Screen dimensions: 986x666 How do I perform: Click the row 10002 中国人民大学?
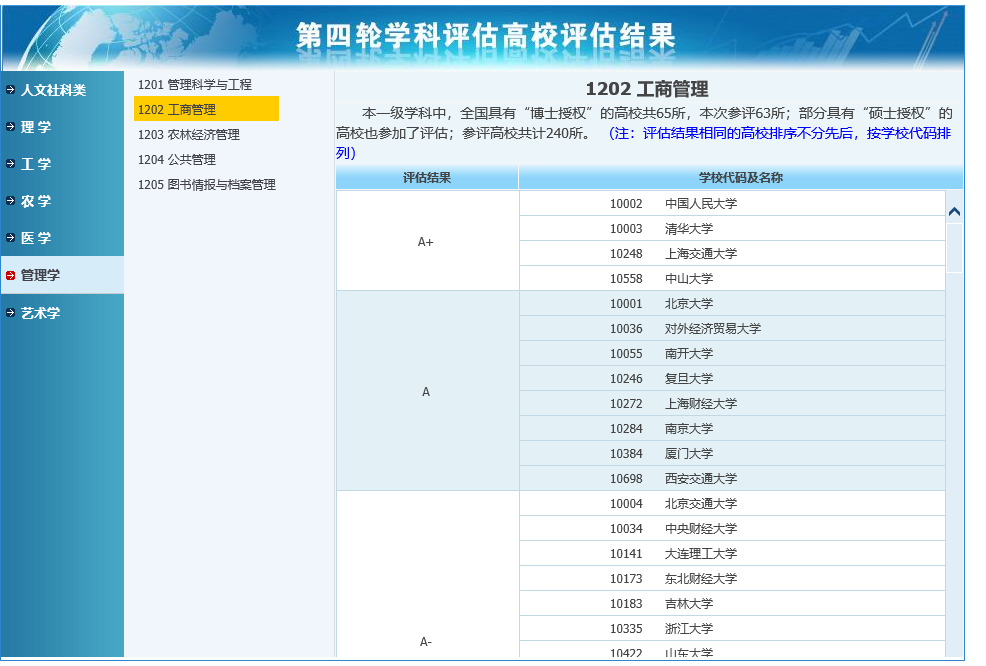coord(733,204)
